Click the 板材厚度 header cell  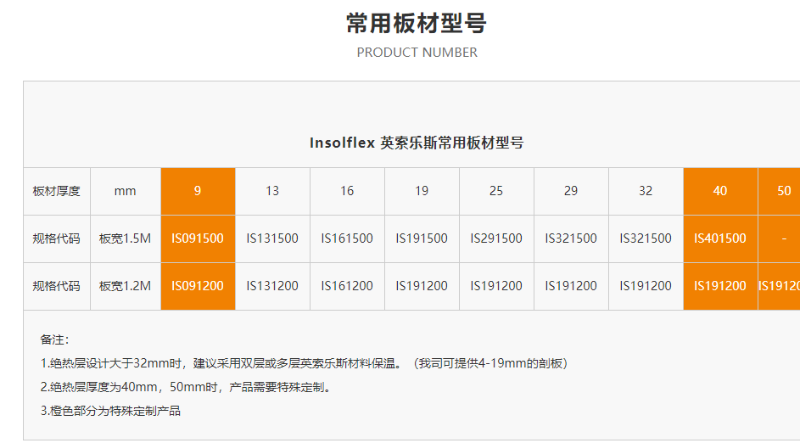click(x=56, y=191)
